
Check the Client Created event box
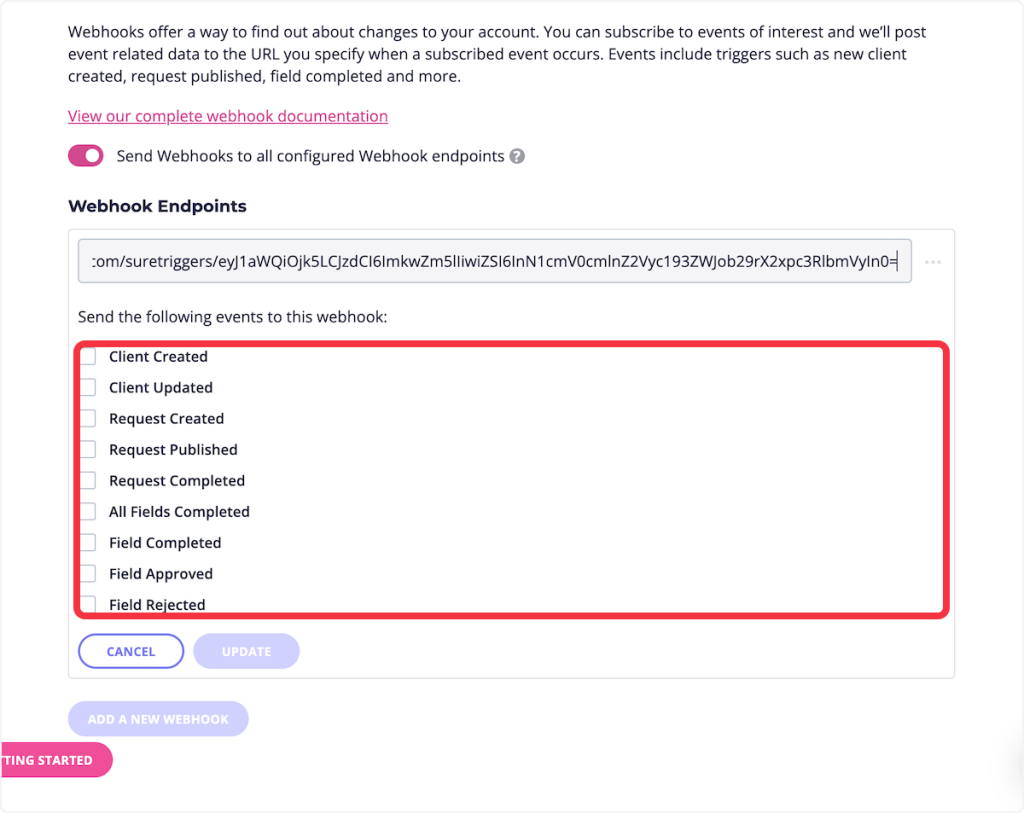click(x=89, y=357)
